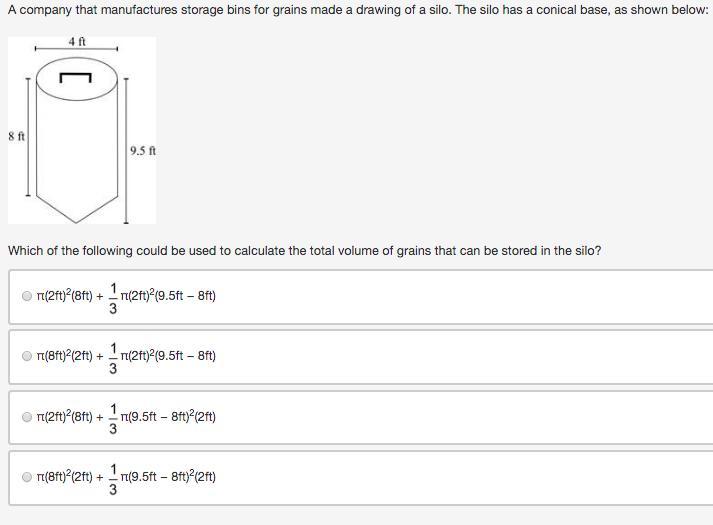This screenshot has width=713, height=525.
Task: Choose the third option's radio button
Action: 27,417
